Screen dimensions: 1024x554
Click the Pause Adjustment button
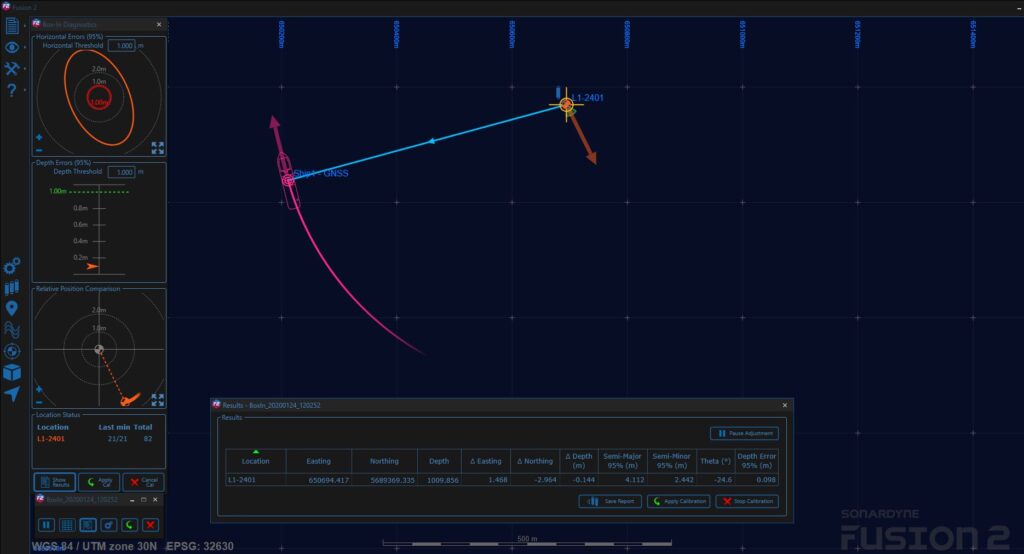(x=744, y=433)
